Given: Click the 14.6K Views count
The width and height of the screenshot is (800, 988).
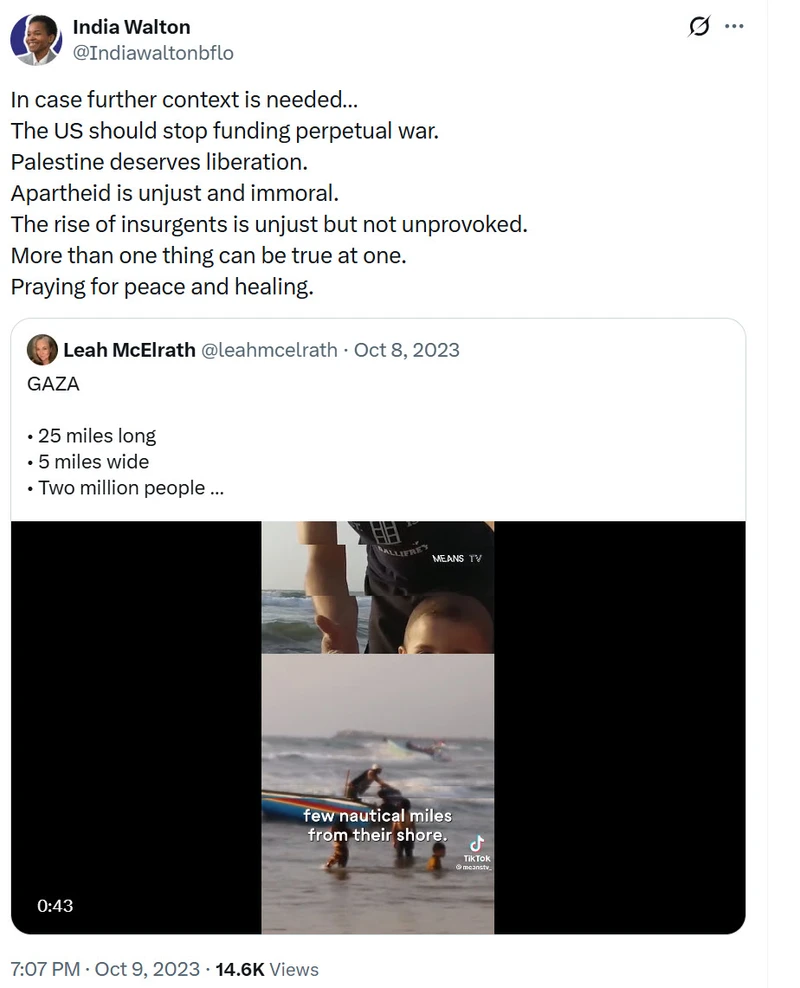Looking at the screenshot, I should (267, 969).
